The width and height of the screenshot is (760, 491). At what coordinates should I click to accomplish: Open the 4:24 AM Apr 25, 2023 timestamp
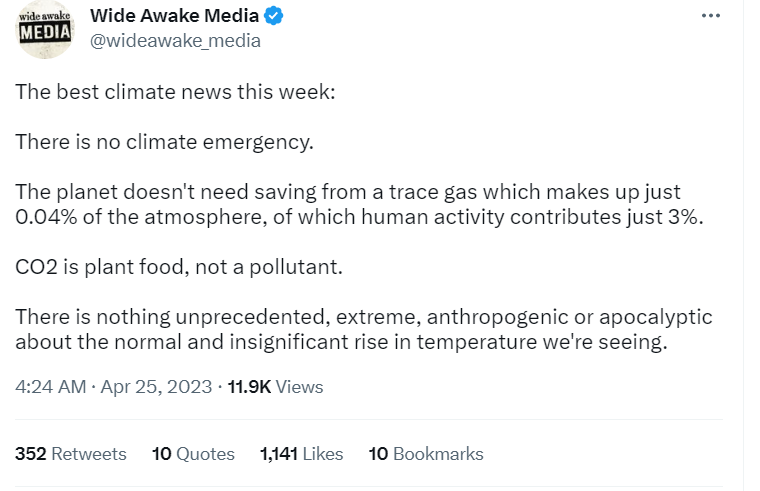[x=114, y=387]
